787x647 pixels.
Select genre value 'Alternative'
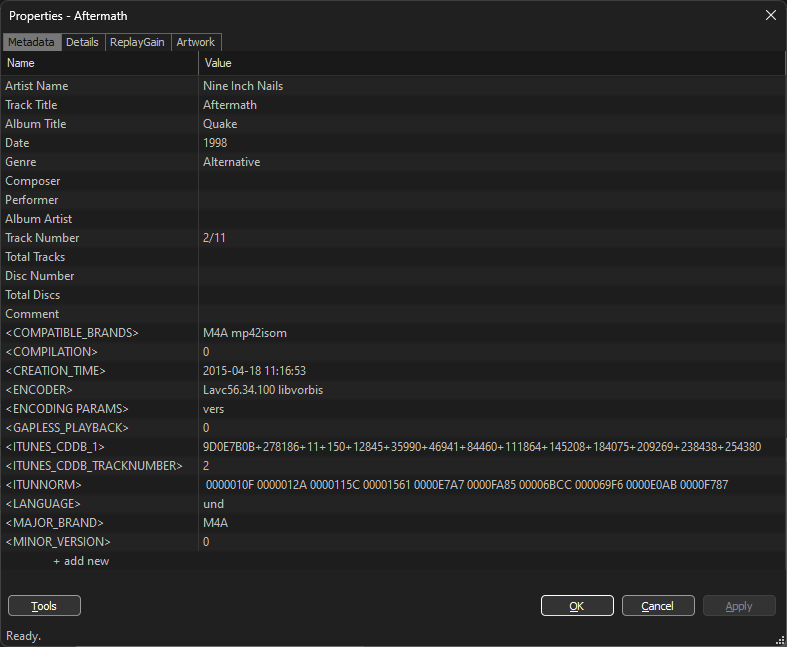[x=231, y=162]
